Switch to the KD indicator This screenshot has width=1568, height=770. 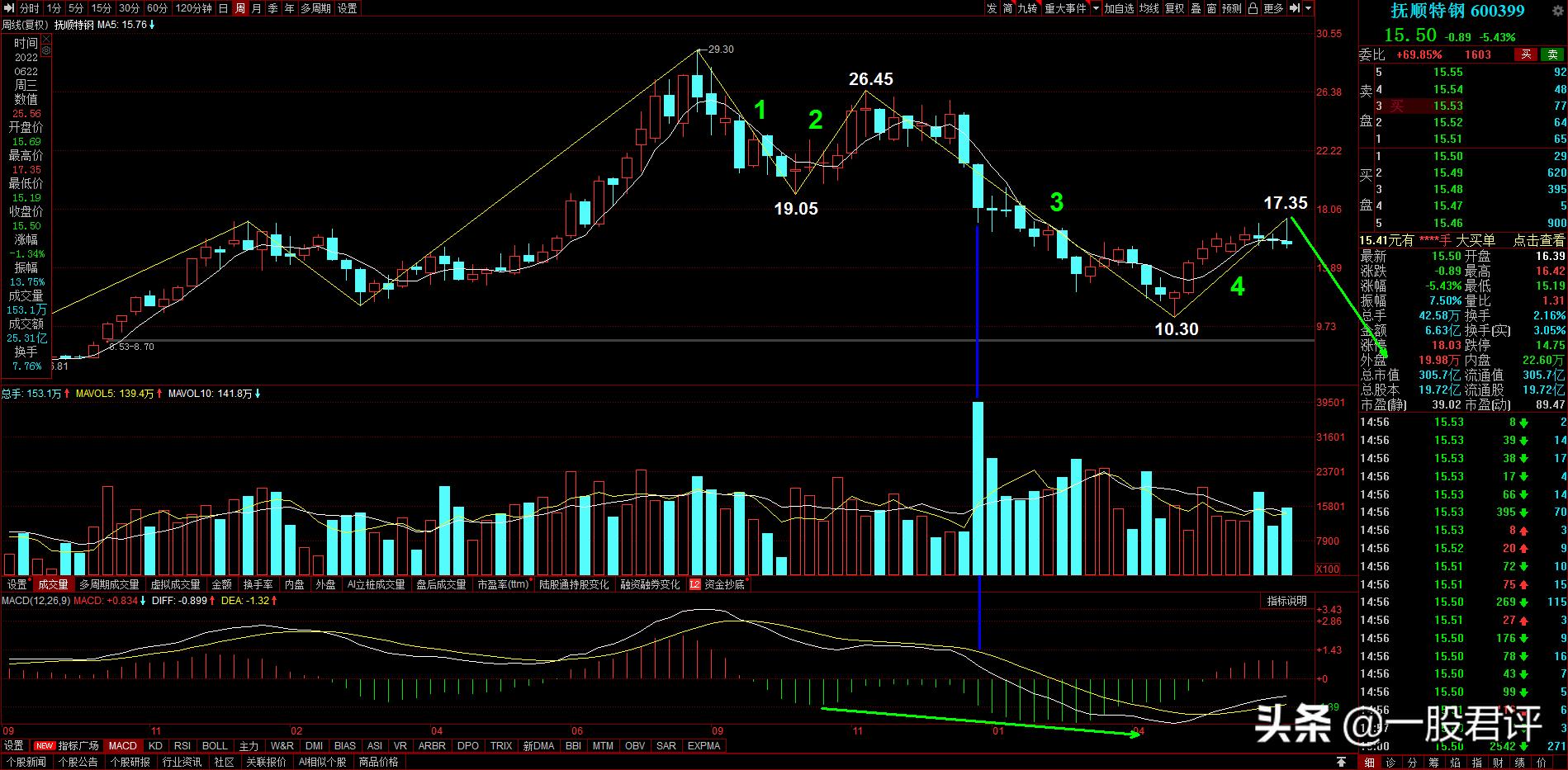point(155,746)
